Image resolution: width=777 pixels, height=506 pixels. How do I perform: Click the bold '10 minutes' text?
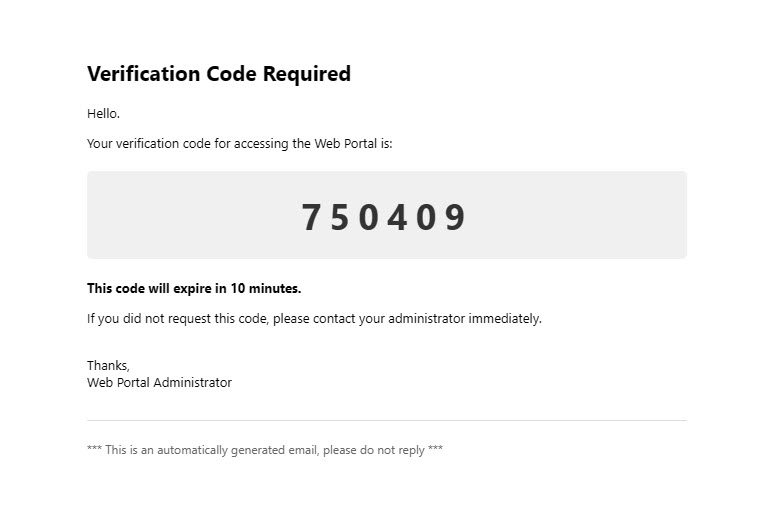[x=266, y=288]
